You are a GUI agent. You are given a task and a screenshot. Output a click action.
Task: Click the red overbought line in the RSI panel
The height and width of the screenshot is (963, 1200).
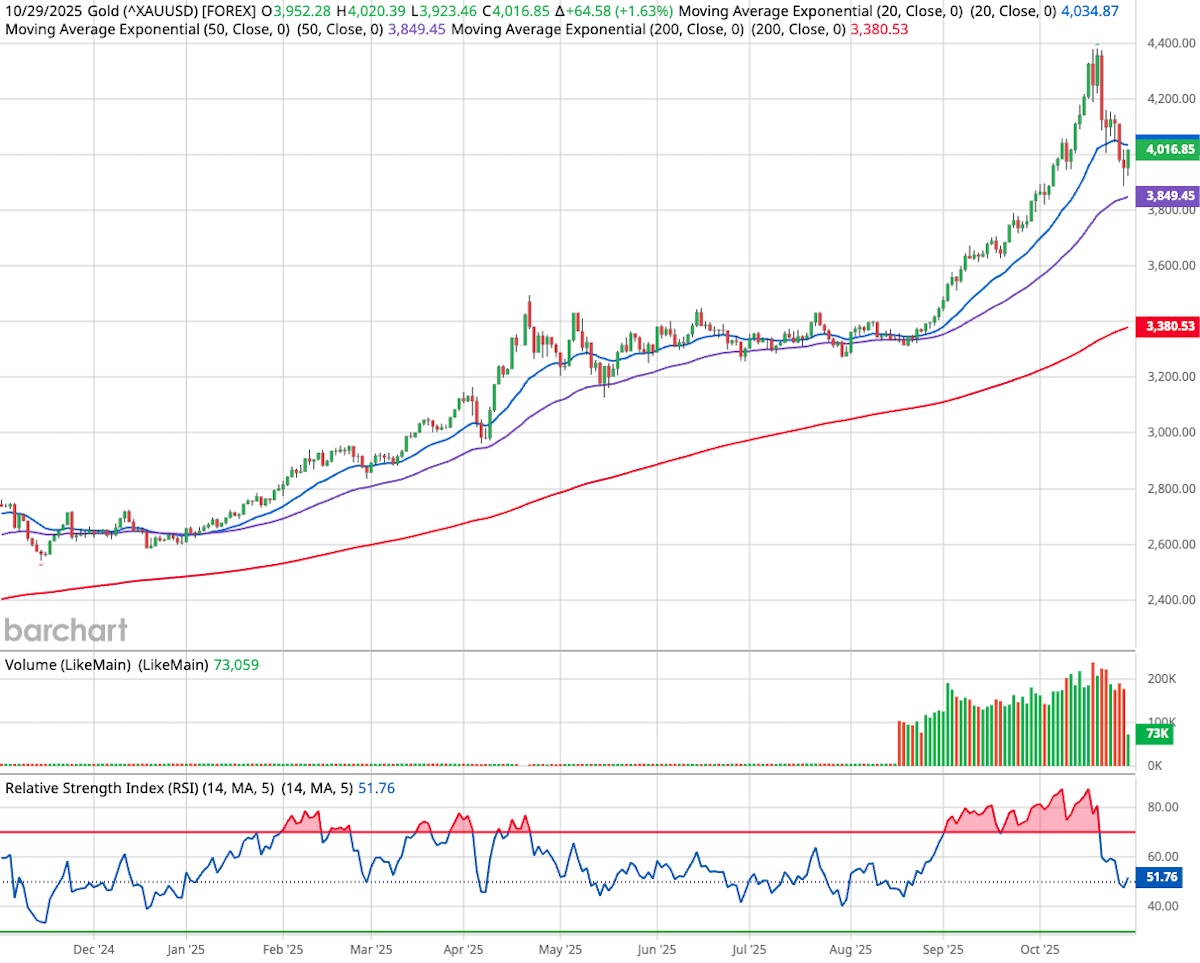point(600,832)
